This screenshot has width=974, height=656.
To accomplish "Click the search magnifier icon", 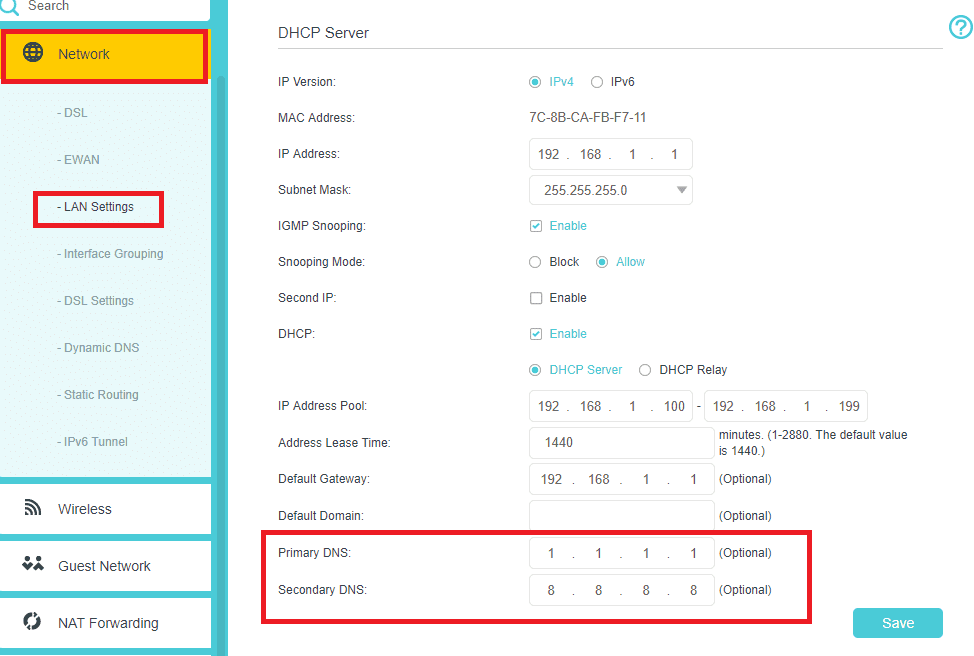I will [9, 6].
